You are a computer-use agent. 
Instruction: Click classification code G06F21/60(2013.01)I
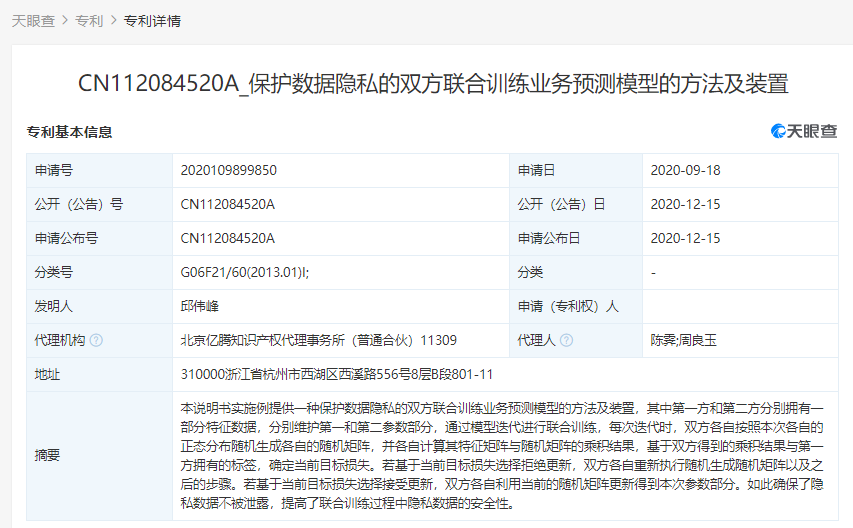click(x=244, y=272)
